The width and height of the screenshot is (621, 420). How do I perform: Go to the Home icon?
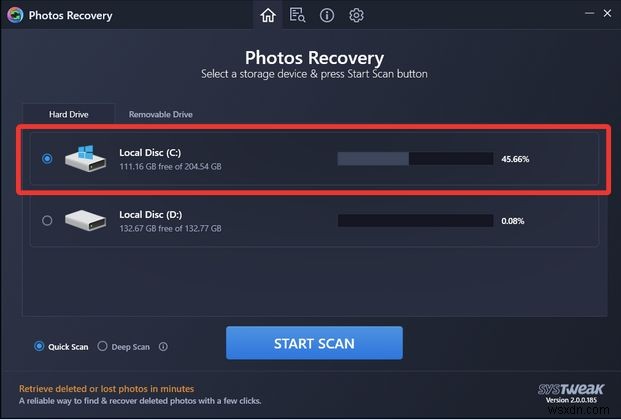[268, 15]
